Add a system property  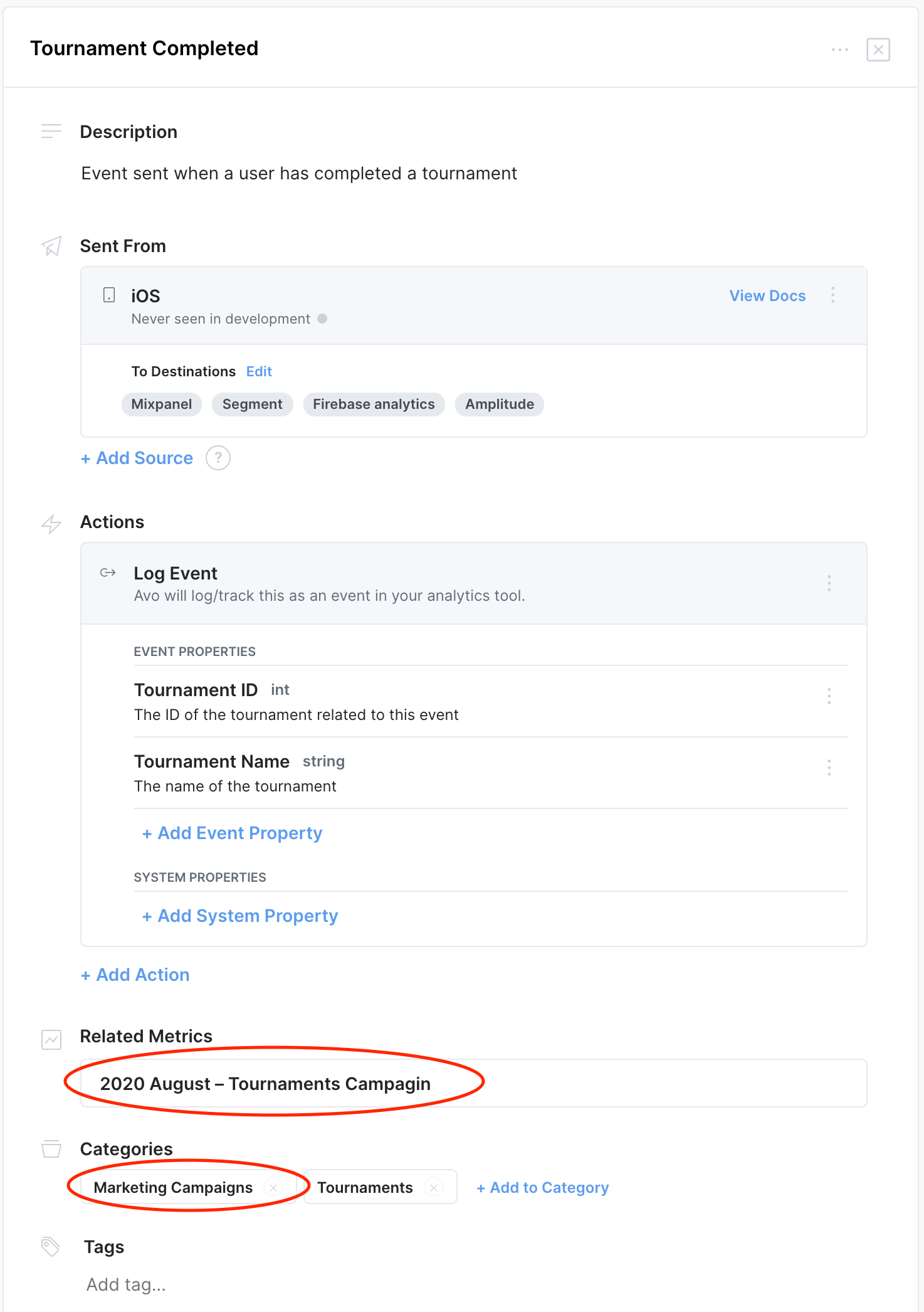tap(240, 916)
